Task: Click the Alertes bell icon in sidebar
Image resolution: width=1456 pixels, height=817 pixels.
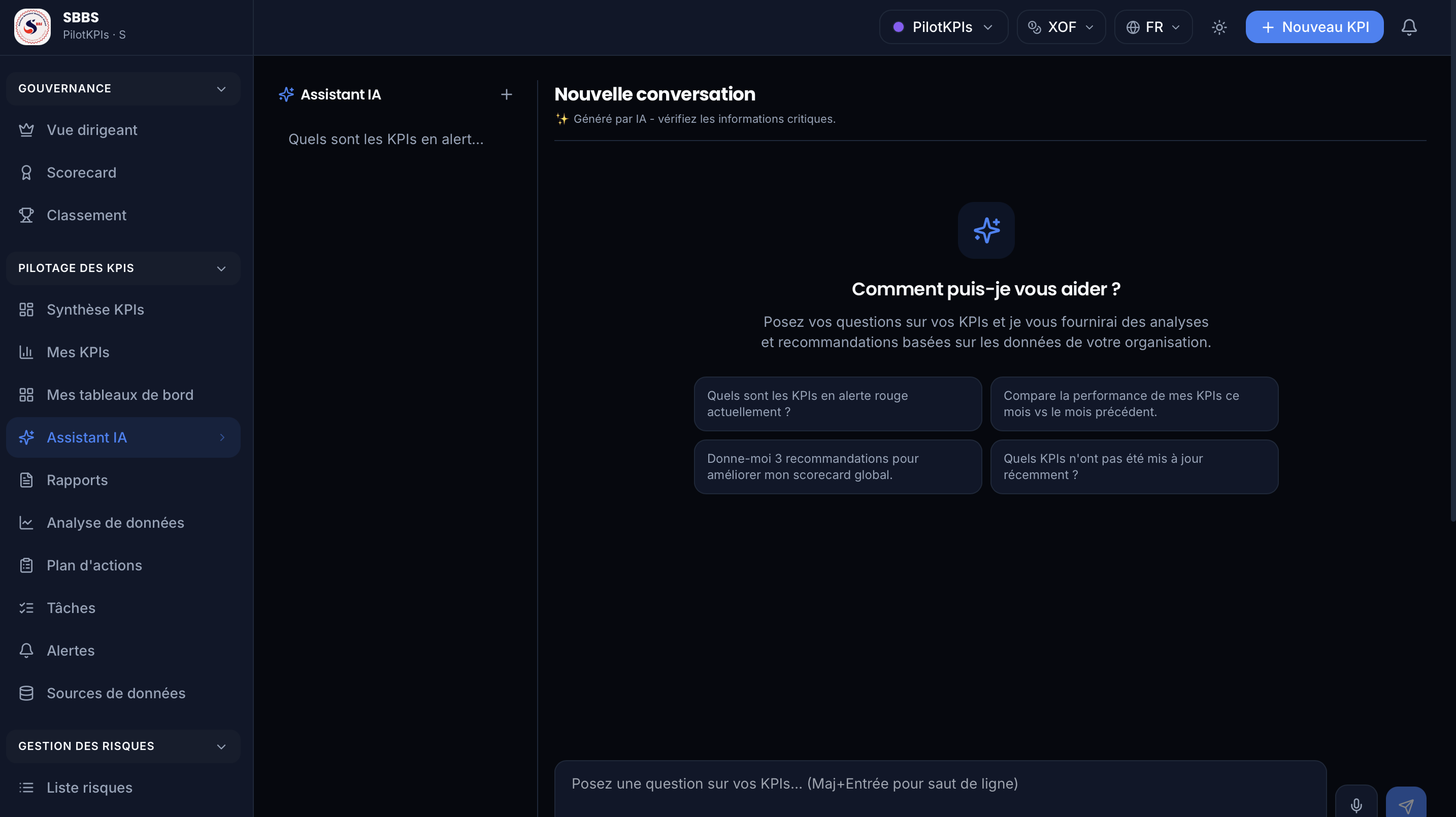Action: pyautogui.click(x=26, y=651)
